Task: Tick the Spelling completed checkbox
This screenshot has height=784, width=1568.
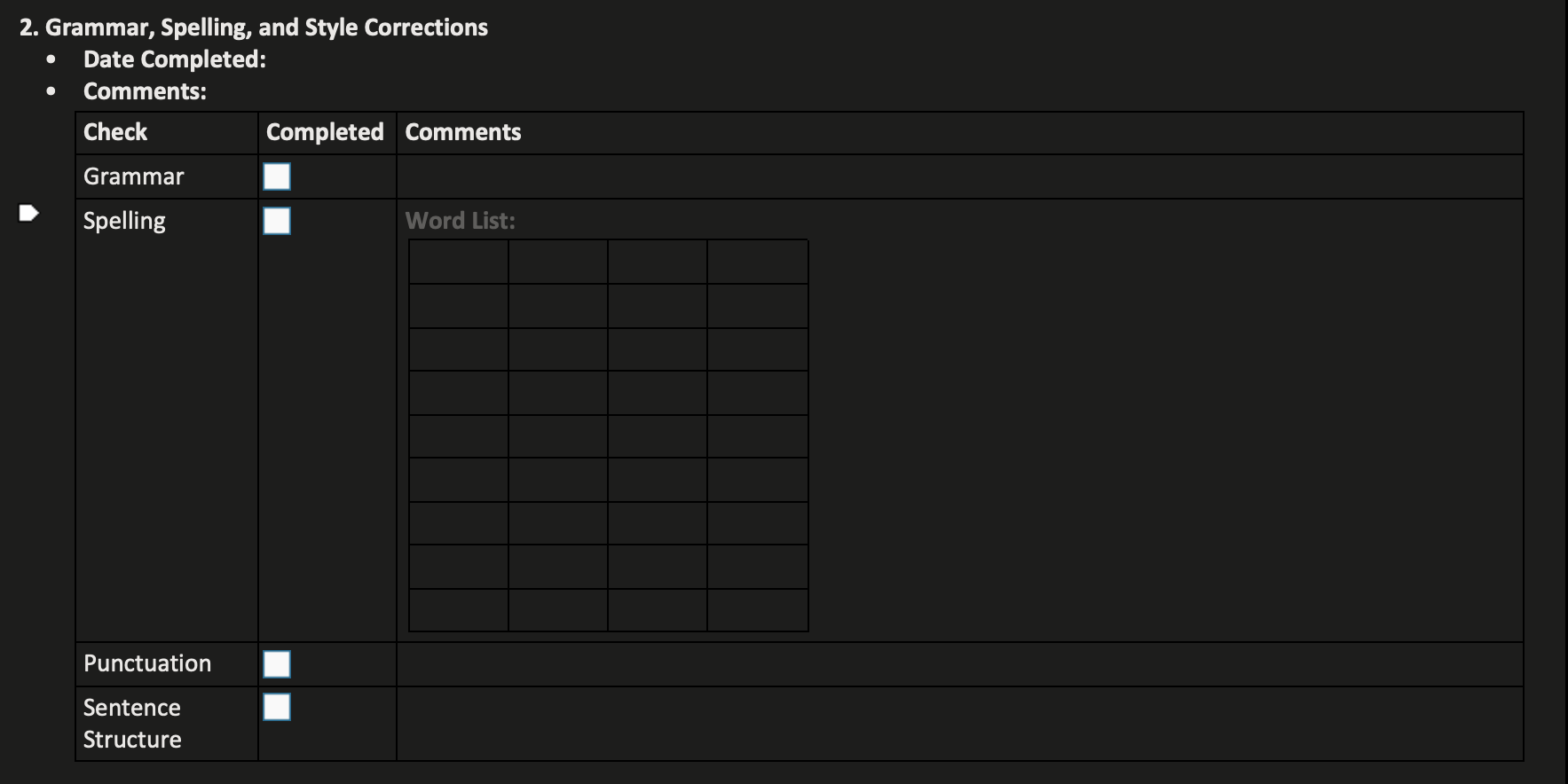Action: point(277,221)
